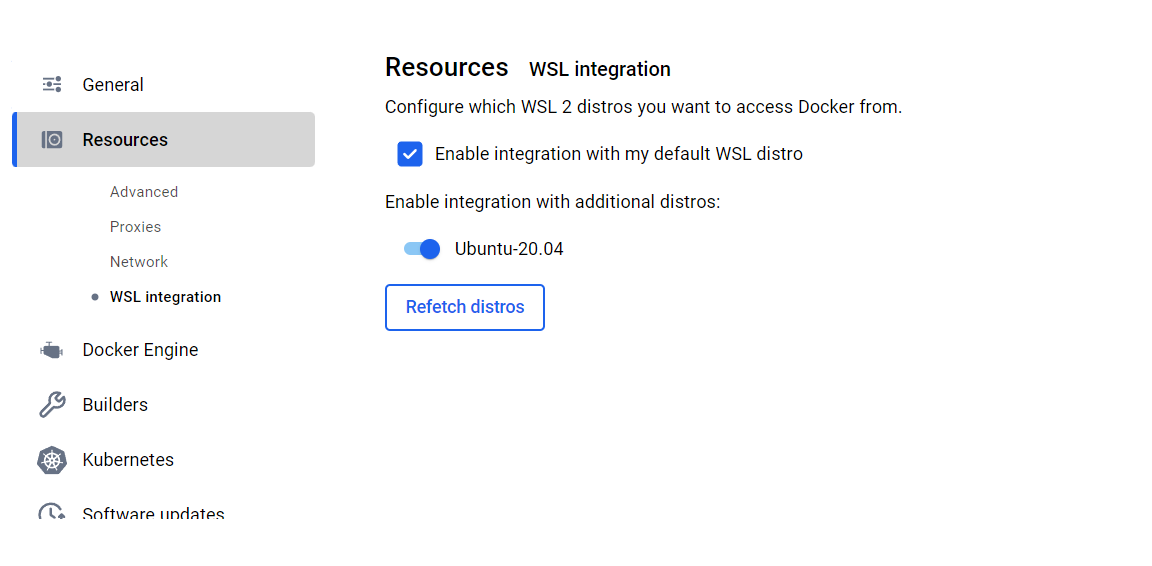Click the Resources icon in sidebar
This screenshot has height=566, width=1152.
tap(52, 140)
